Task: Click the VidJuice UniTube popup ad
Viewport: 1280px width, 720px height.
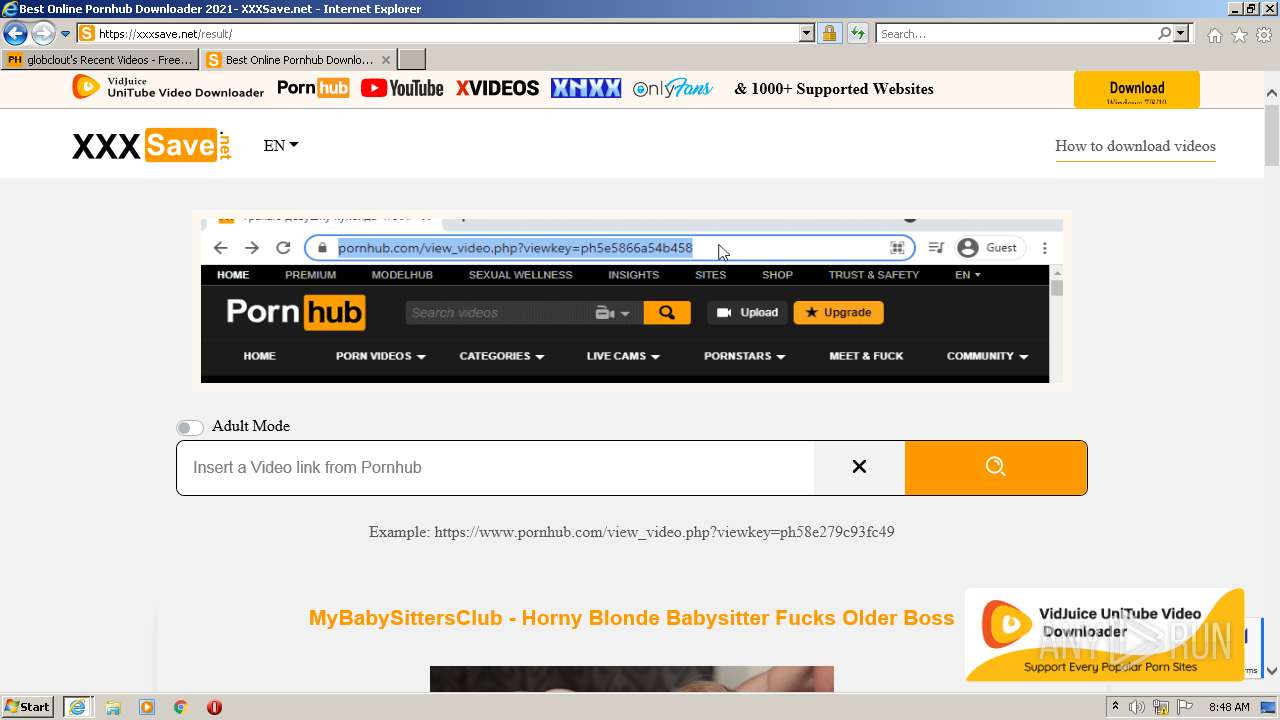Action: 1104,635
